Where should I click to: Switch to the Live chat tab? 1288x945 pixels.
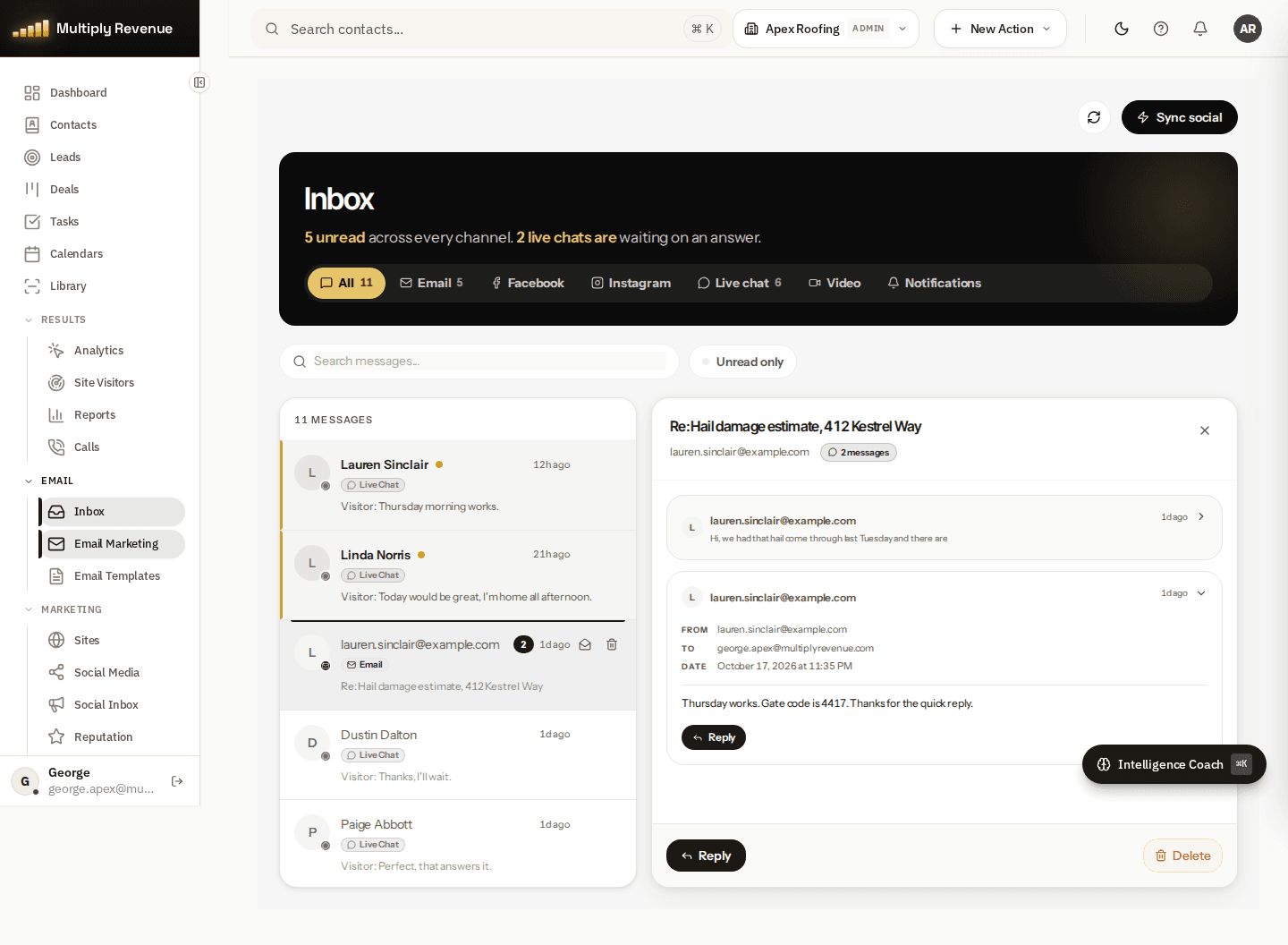tap(739, 283)
